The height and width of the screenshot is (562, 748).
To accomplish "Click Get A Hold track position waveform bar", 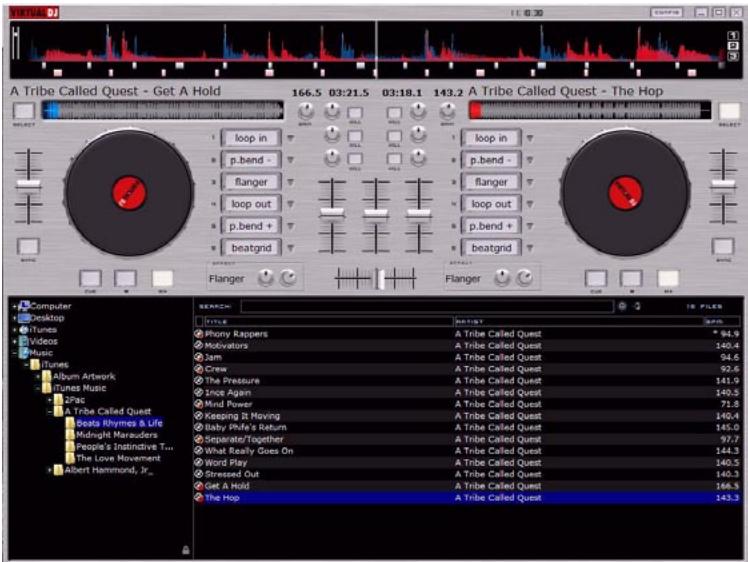I will tap(162, 111).
